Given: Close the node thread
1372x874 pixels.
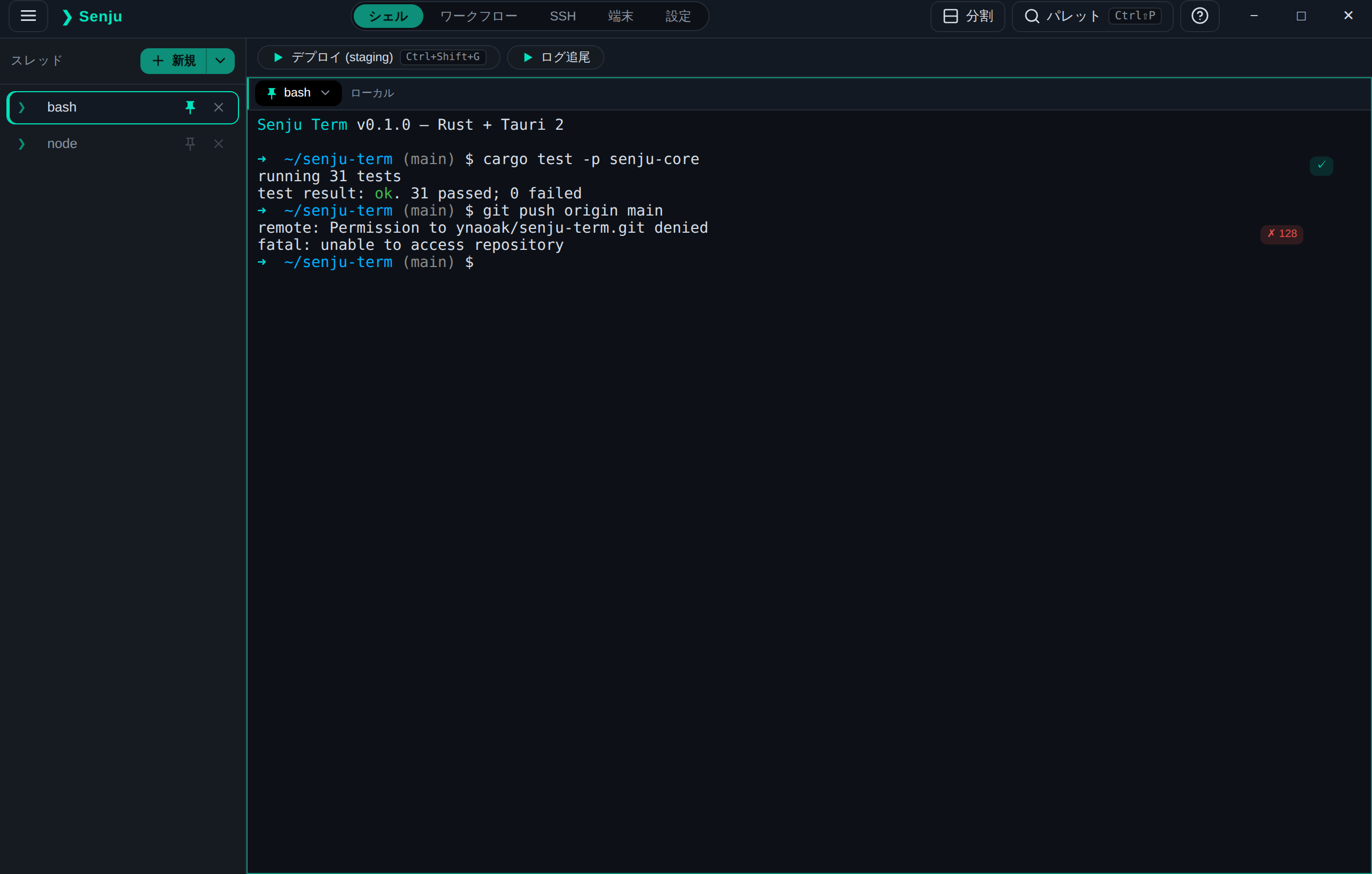Looking at the screenshot, I should tap(219, 144).
